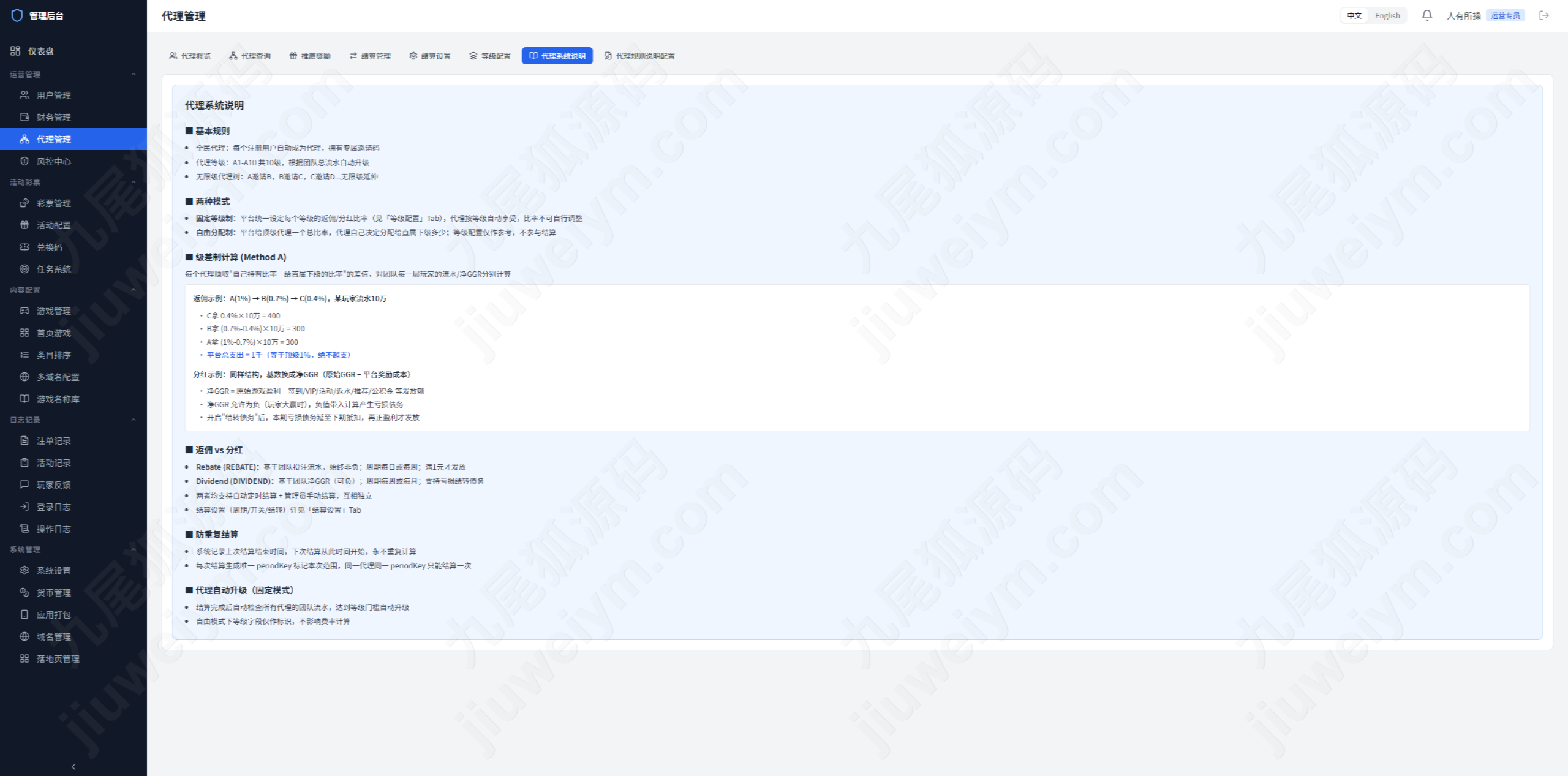The image size is (1568, 776).
Task: Open 仪表盘 dashboard in the sidebar
Action: pyautogui.click(x=73, y=51)
